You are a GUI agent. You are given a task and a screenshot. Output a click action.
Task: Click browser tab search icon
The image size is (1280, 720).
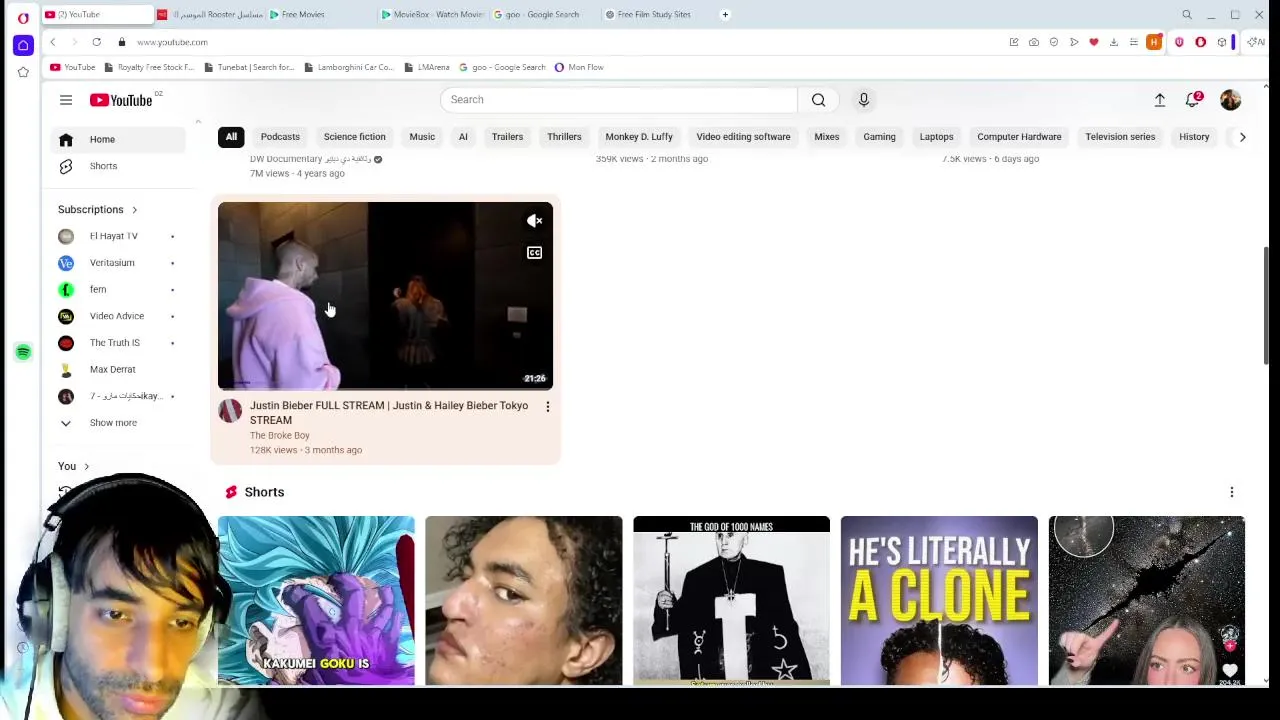1187,15
